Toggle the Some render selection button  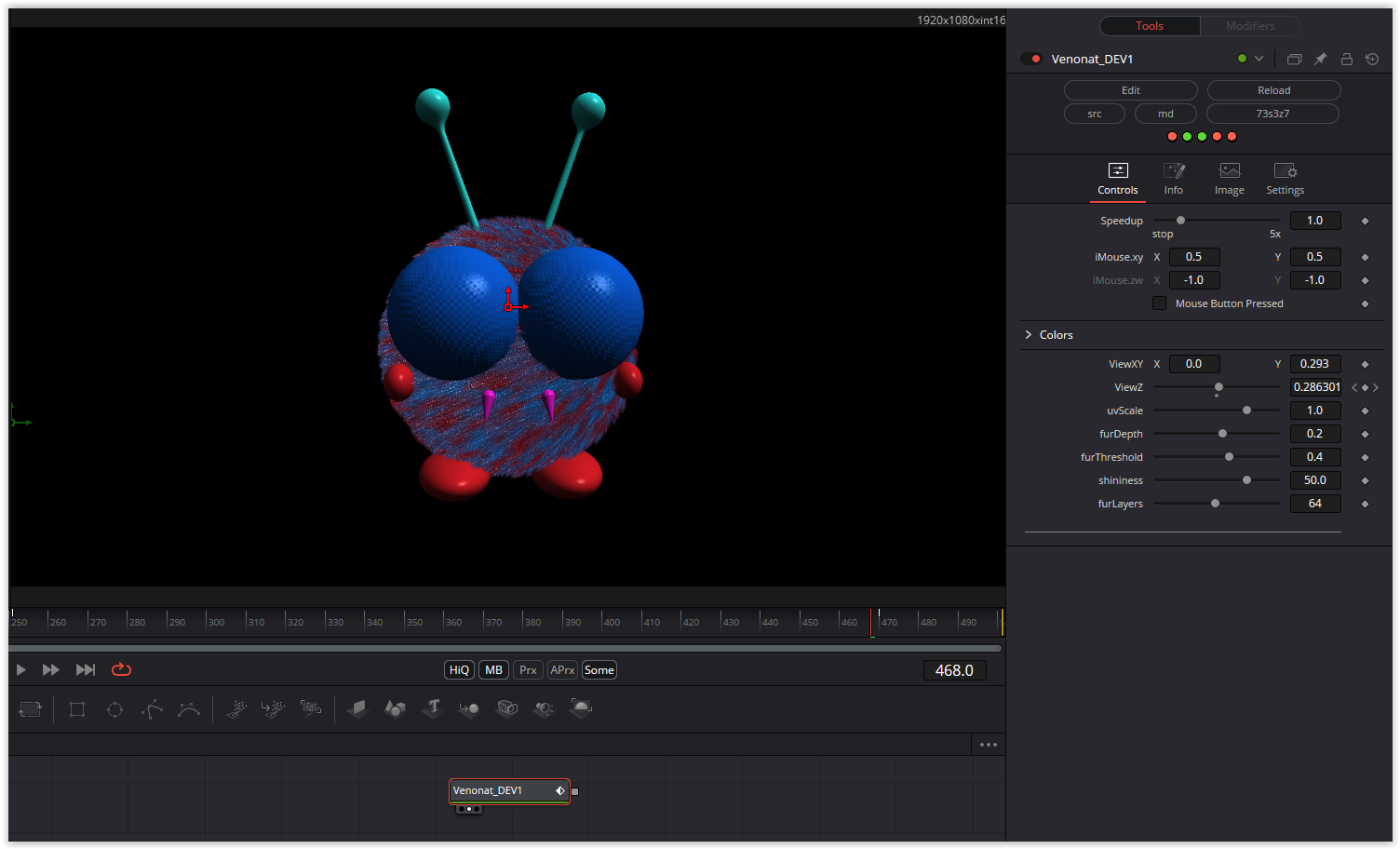click(x=599, y=670)
